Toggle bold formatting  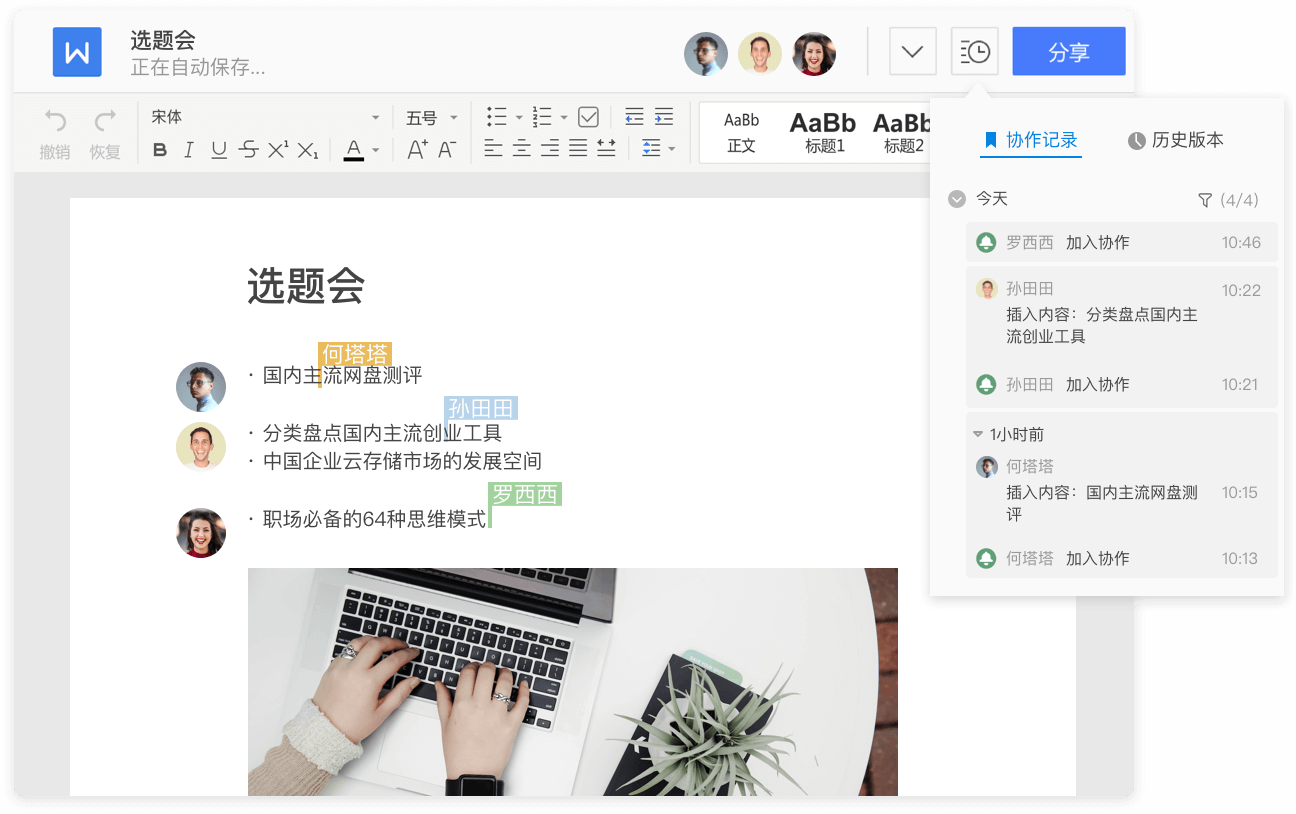(160, 149)
